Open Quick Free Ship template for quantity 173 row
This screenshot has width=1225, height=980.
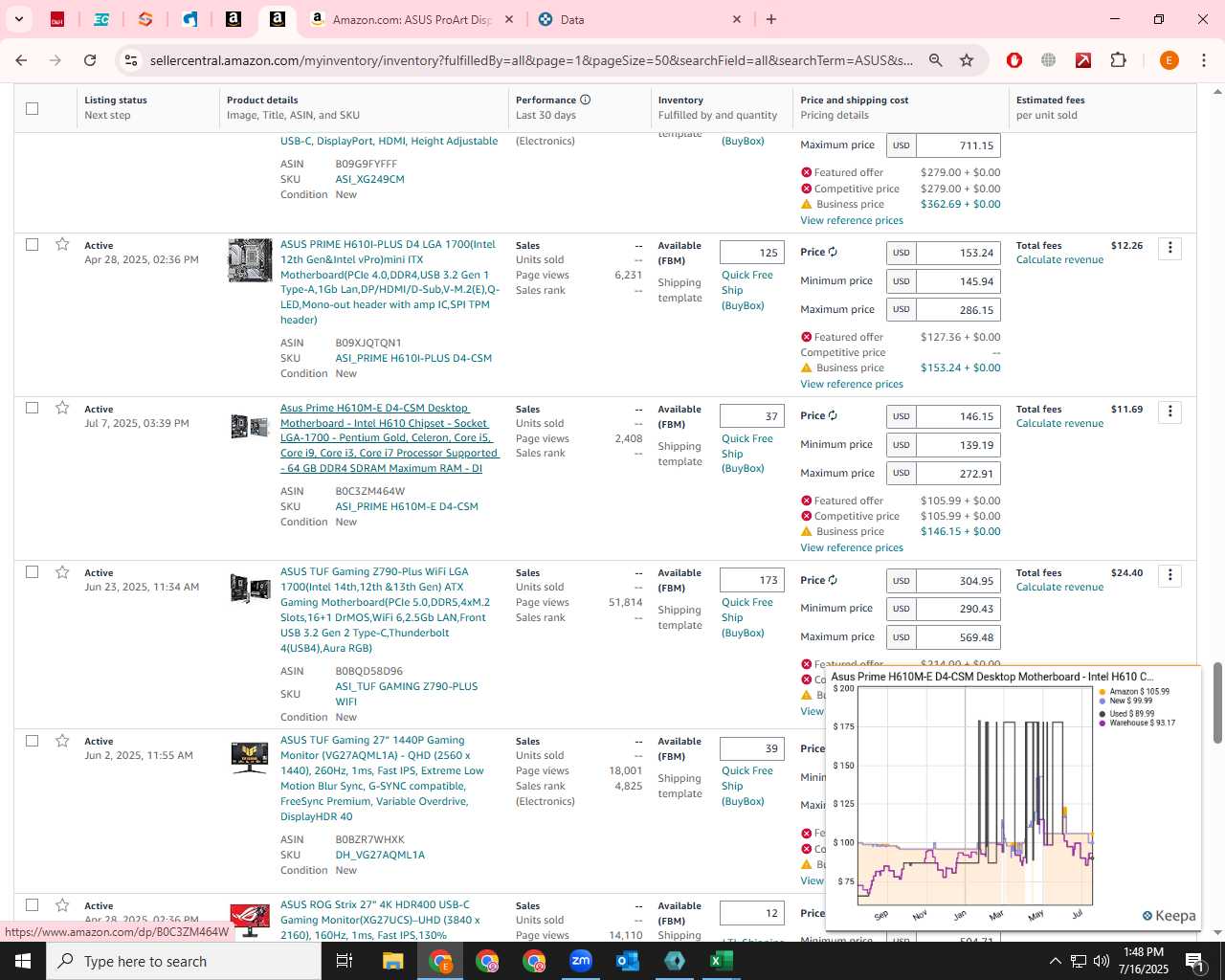(x=746, y=617)
